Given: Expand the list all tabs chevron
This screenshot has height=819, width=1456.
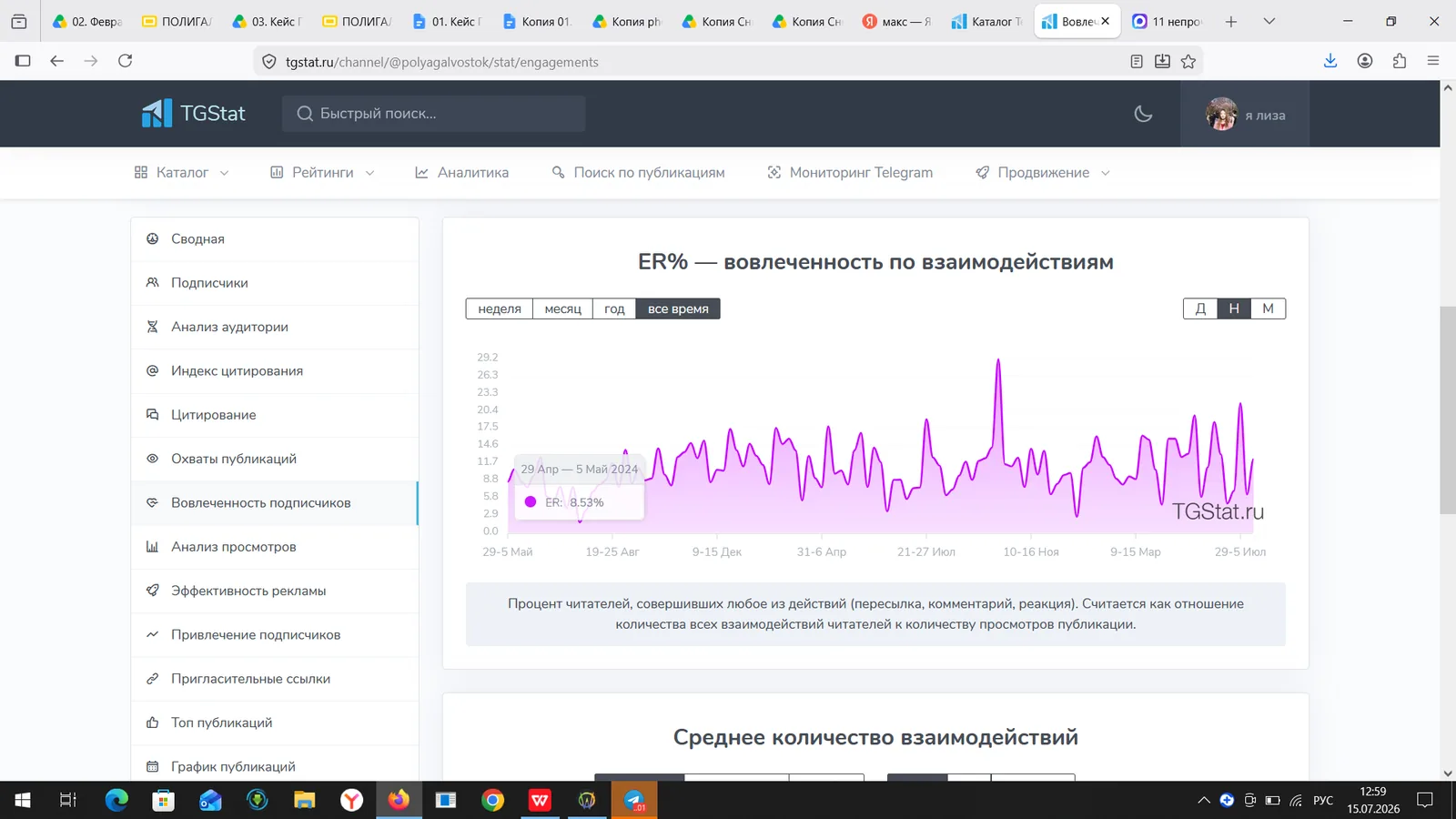Looking at the screenshot, I should 1269,21.
